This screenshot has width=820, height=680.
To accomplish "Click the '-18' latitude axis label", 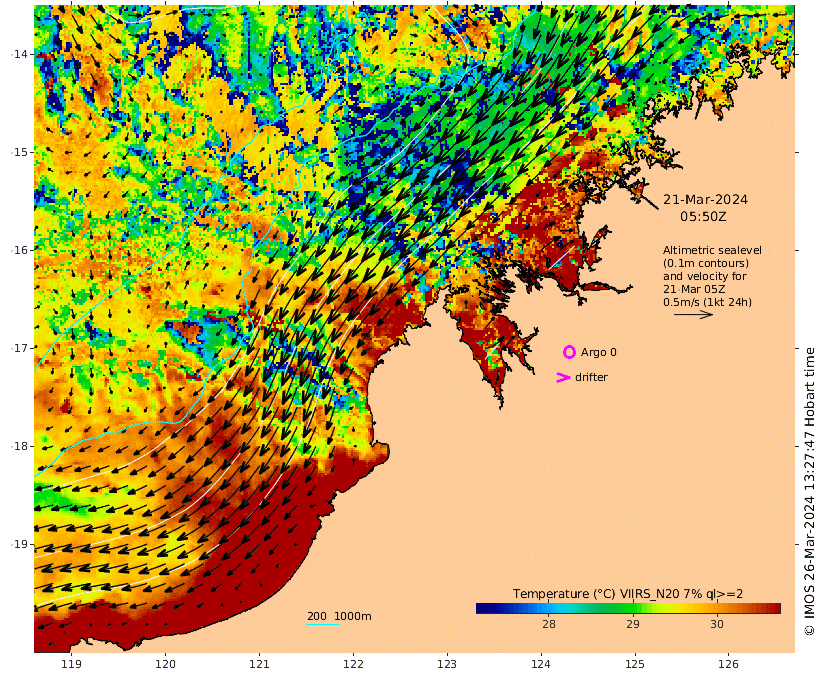I will [20, 446].
